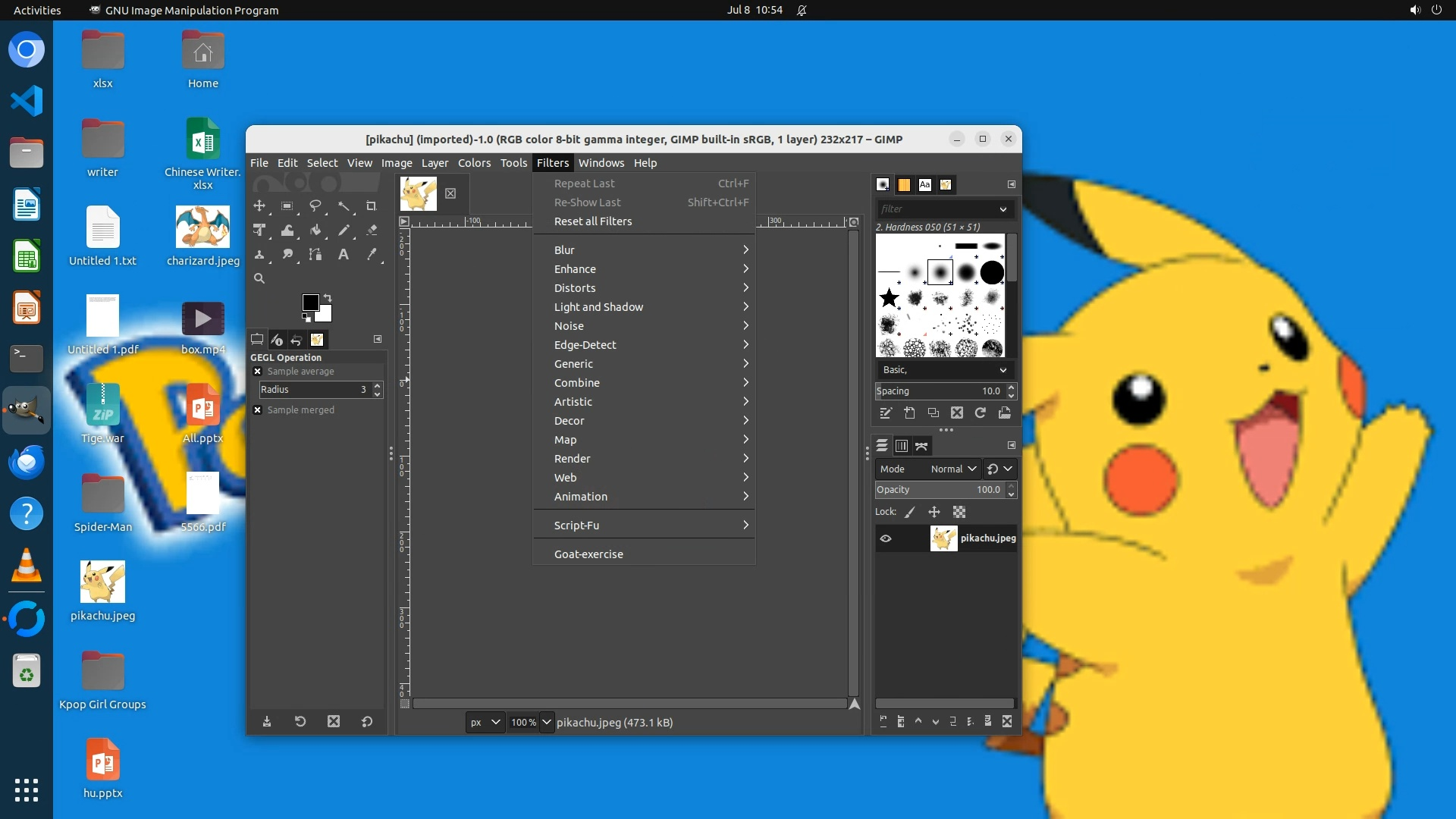
Task: Open the layer Mode Normal dropdown
Action: click(952, 469)
